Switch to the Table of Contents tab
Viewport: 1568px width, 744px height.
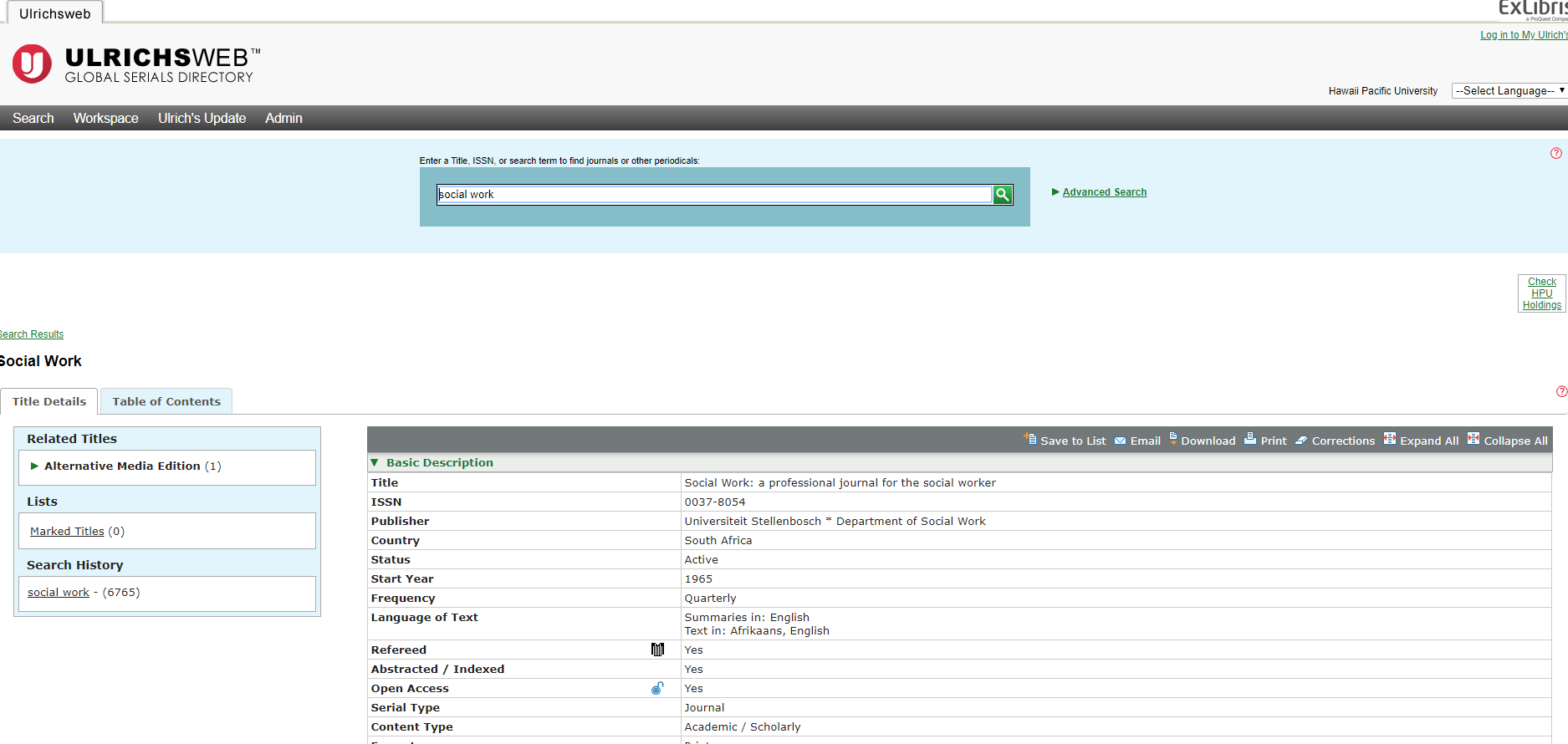tap(166, 401)
